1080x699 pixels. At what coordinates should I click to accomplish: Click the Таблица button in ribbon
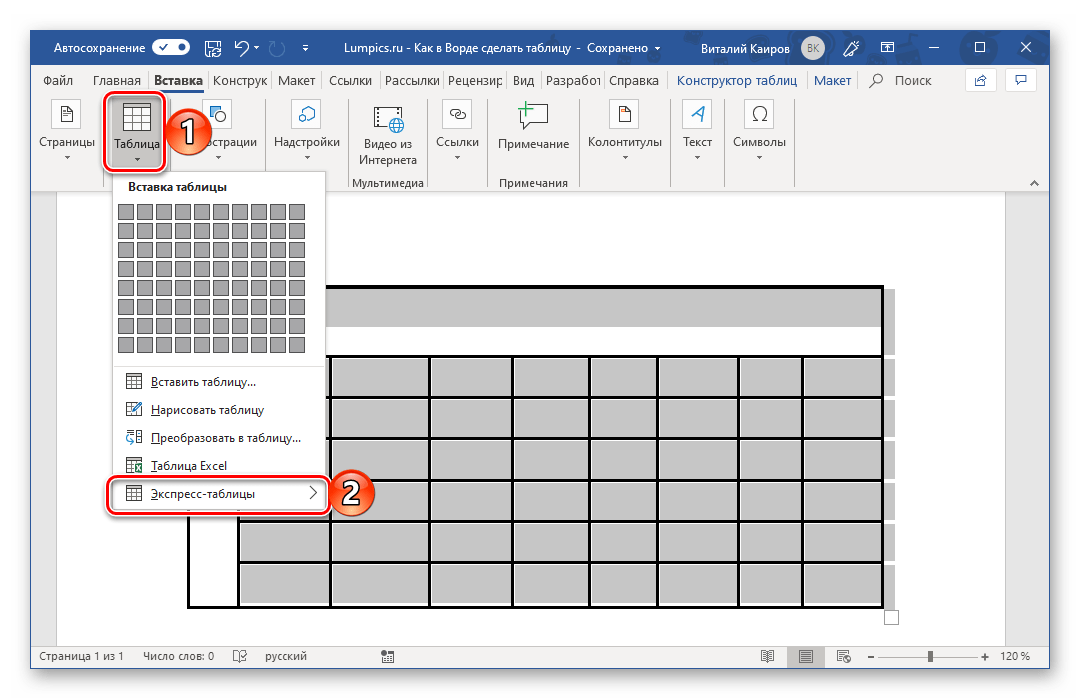[136, 132]
